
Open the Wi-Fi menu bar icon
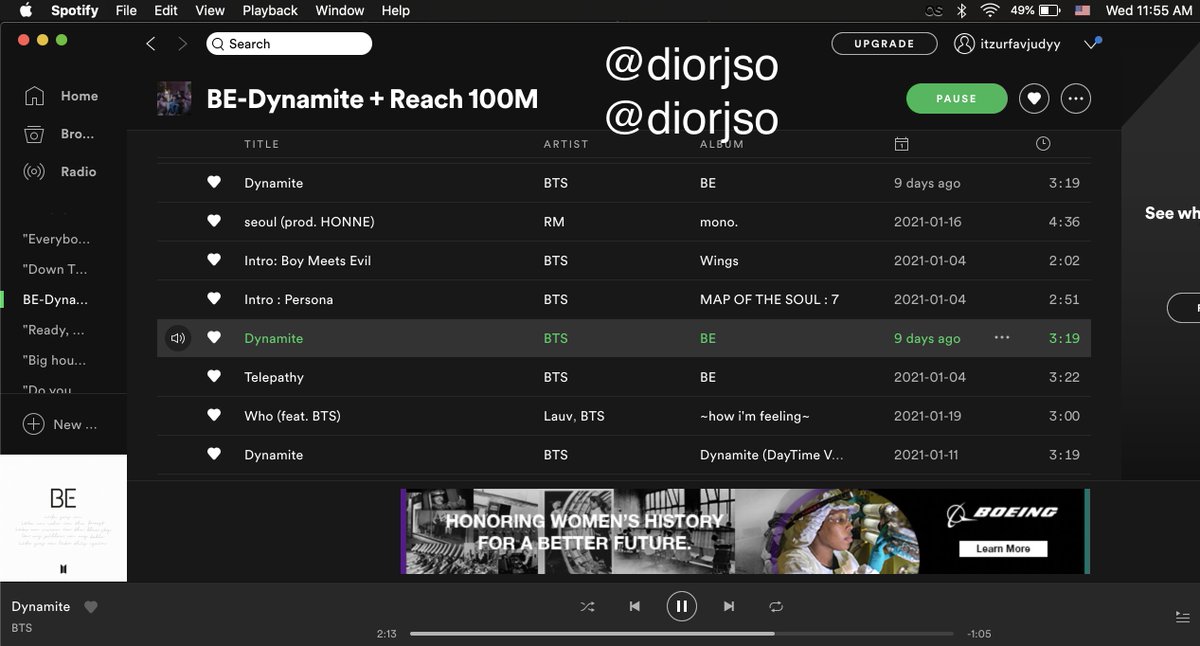(x=990, y=11)
